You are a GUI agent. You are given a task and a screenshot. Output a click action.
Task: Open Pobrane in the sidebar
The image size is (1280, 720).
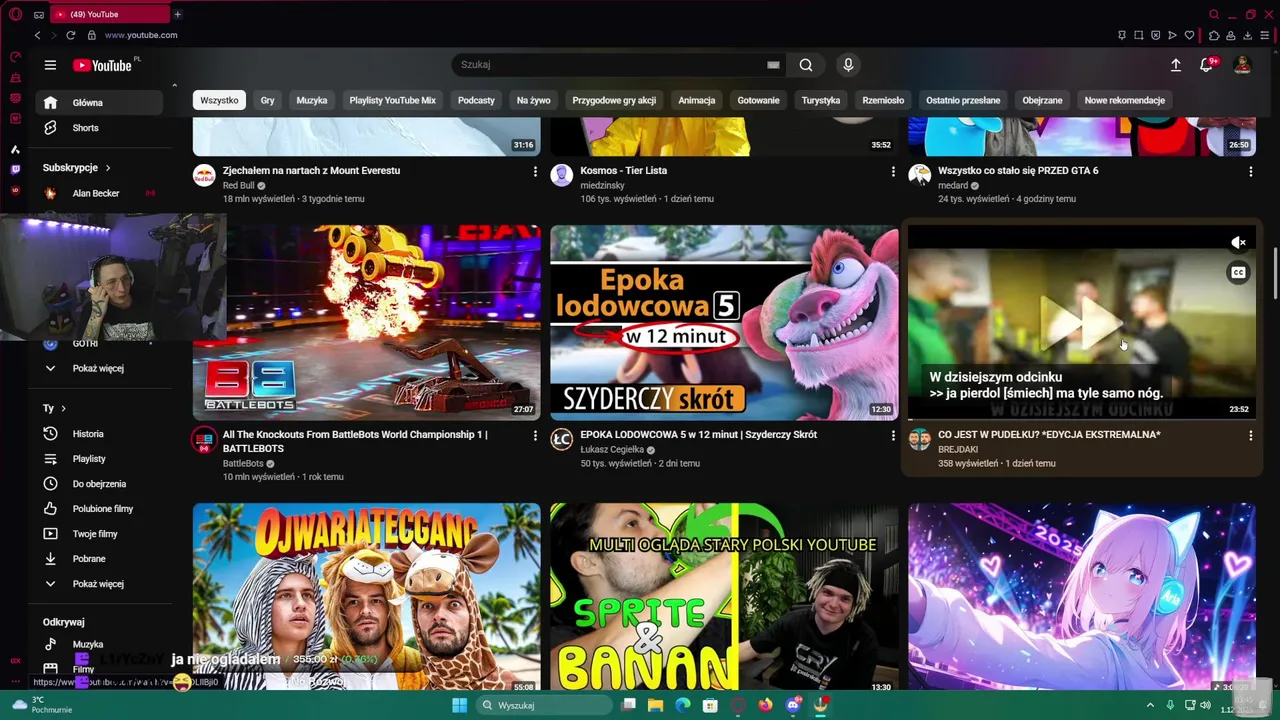coord(97,559)
